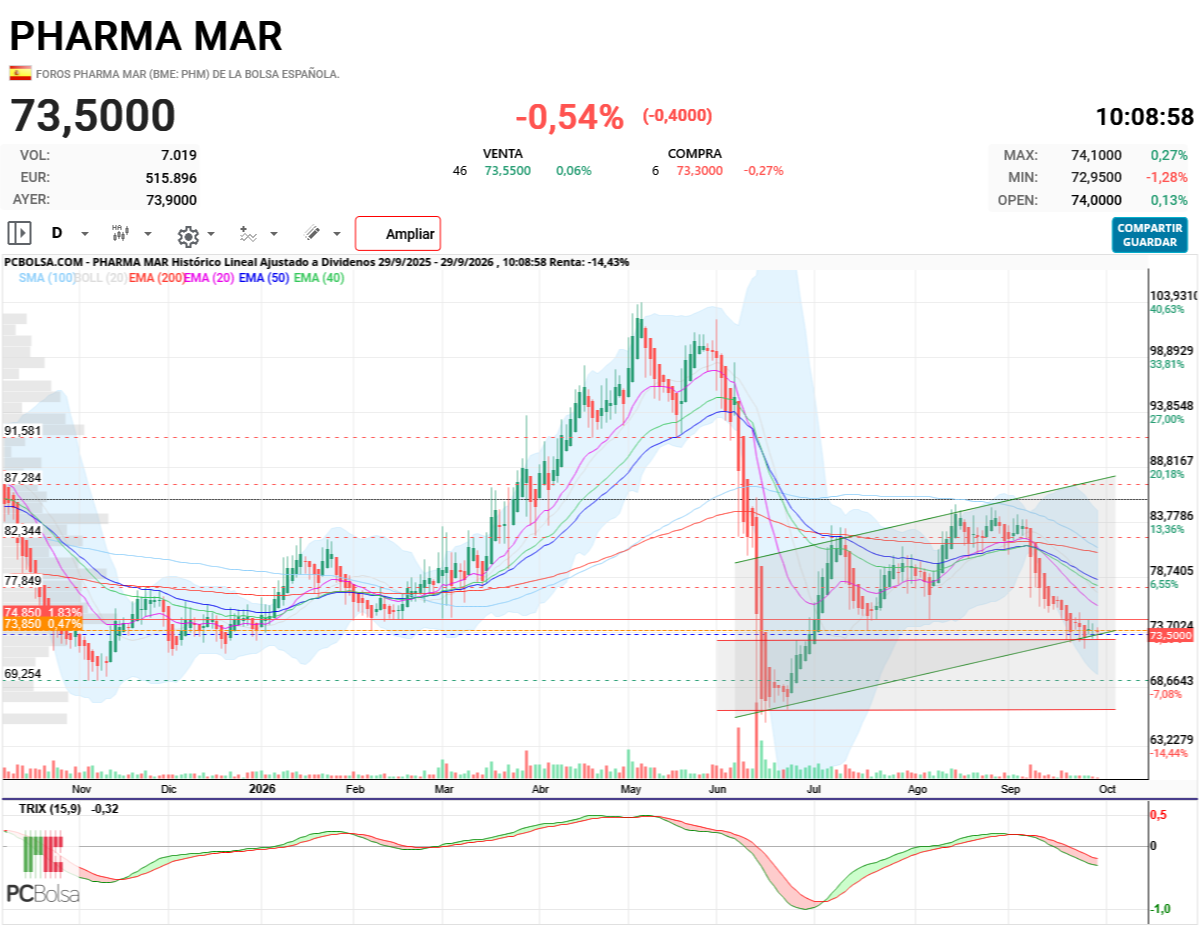Toggle the EMA (40) indicator label

(319, 277)
